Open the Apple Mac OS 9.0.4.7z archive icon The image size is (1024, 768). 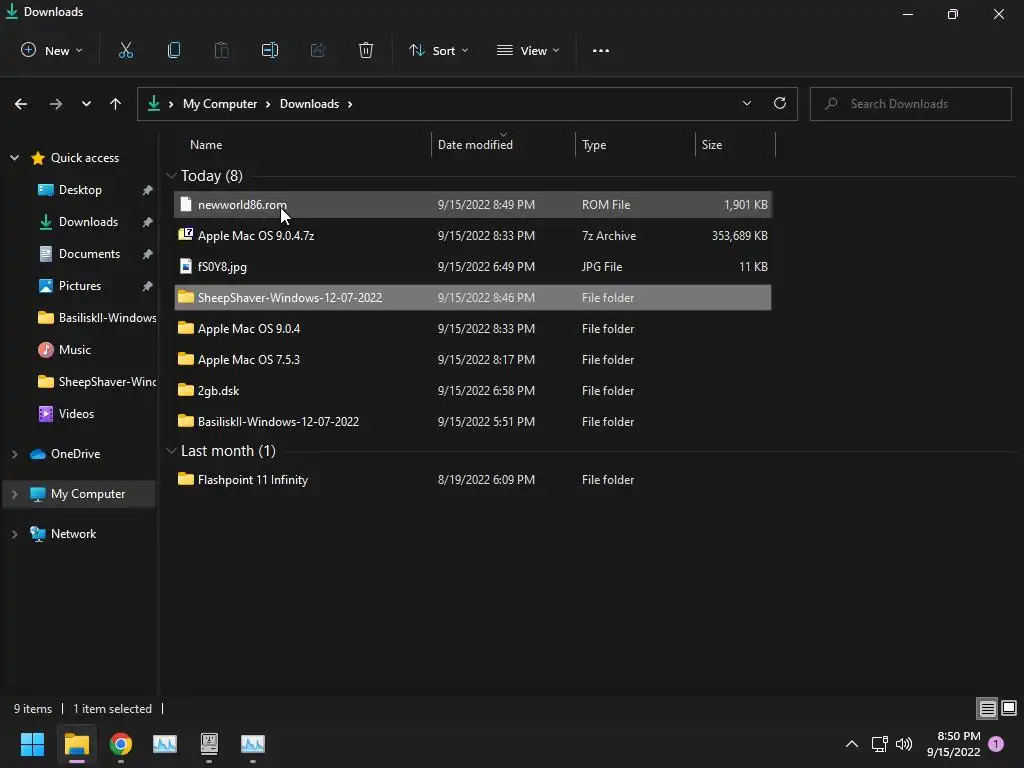tap(185, 234)
